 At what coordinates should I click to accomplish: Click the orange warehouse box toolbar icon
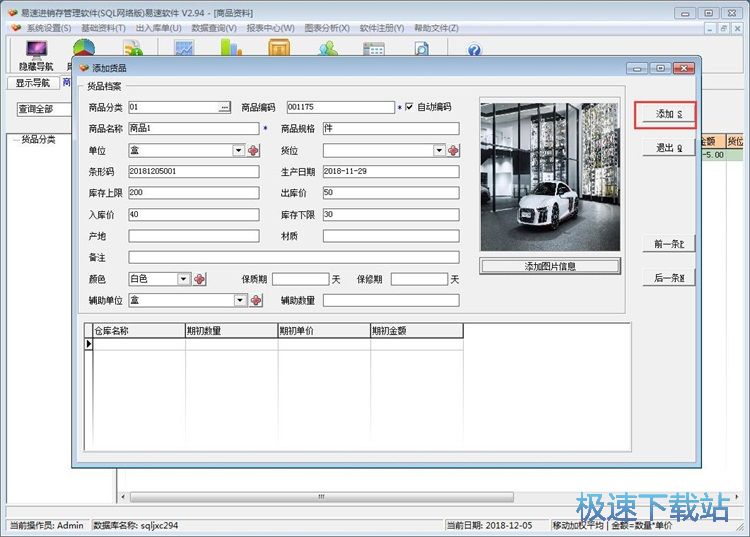click(x=279, y=47)
